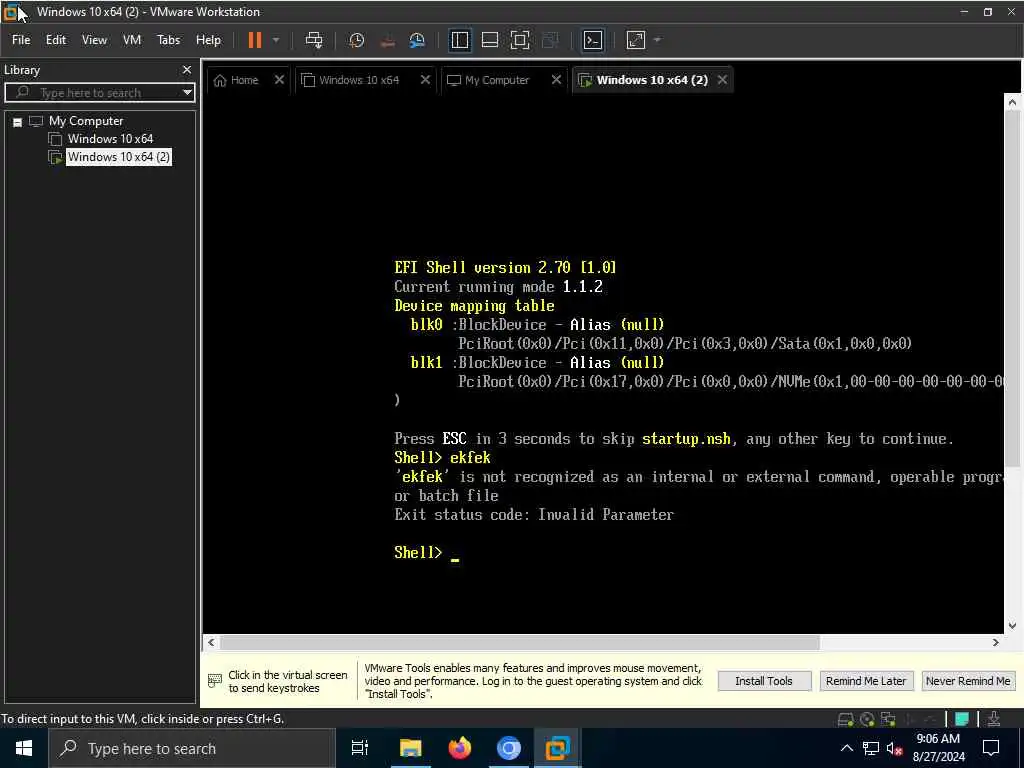Click the keyboard icon in the notification bar
Image resolution: width=1024 pixels, height=768 pixels.
[215, 680]
